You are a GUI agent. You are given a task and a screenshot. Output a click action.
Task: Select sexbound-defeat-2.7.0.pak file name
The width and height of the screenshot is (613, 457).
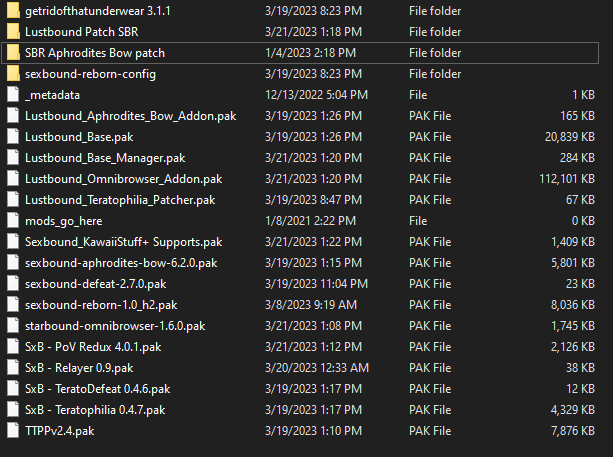(95, 284)
